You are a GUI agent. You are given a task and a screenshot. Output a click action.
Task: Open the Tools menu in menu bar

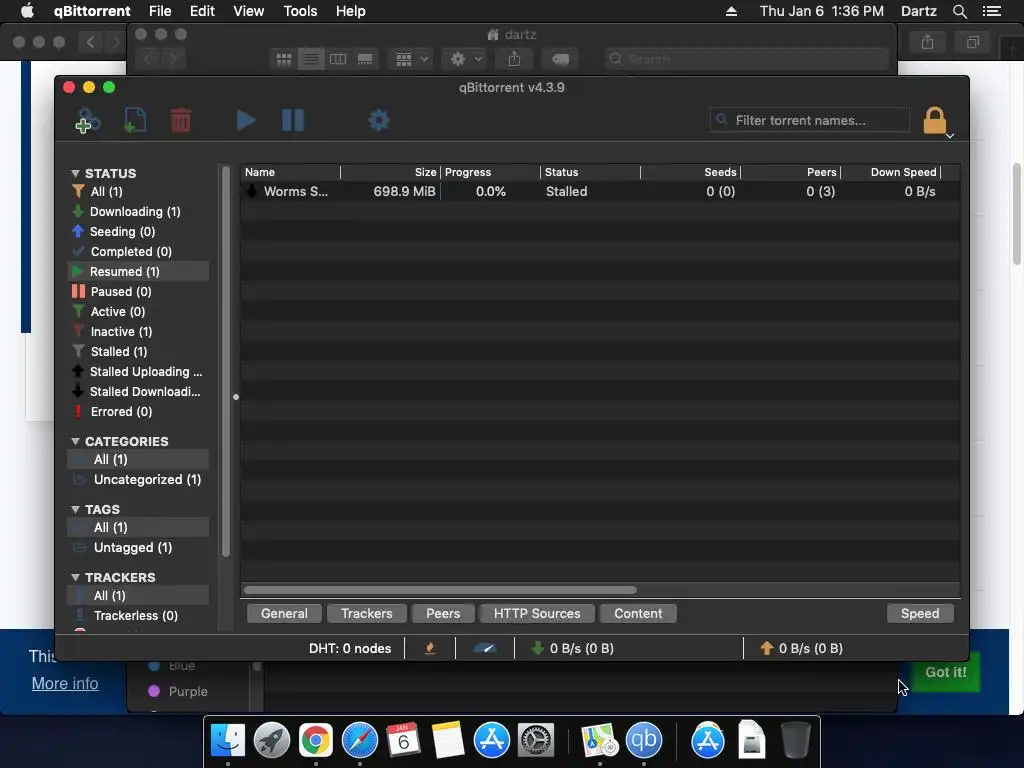[x=300, y=11]
